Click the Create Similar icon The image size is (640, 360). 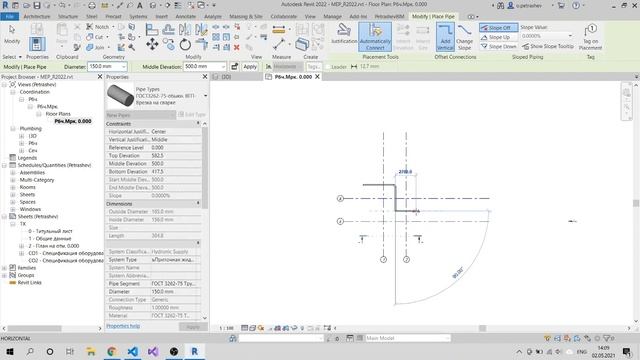pyautogui.click(x=302, y=44)
